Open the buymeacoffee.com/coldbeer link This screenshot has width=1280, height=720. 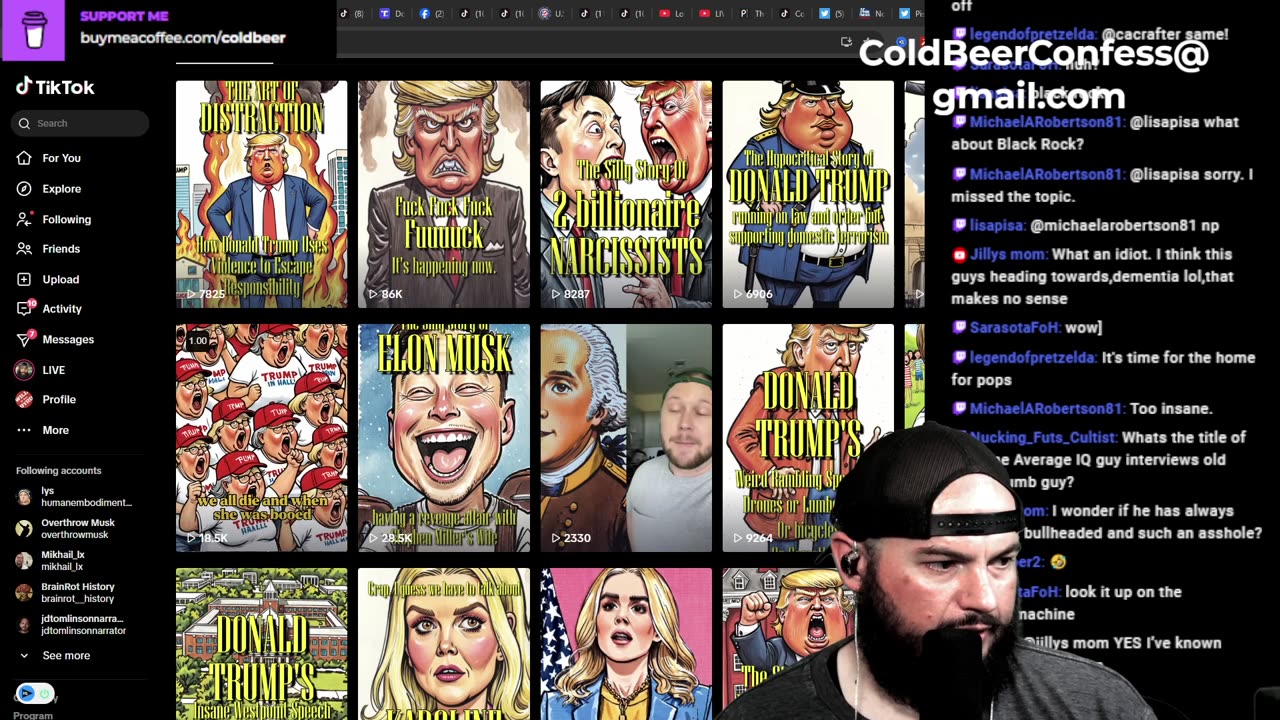pos(183,38)
